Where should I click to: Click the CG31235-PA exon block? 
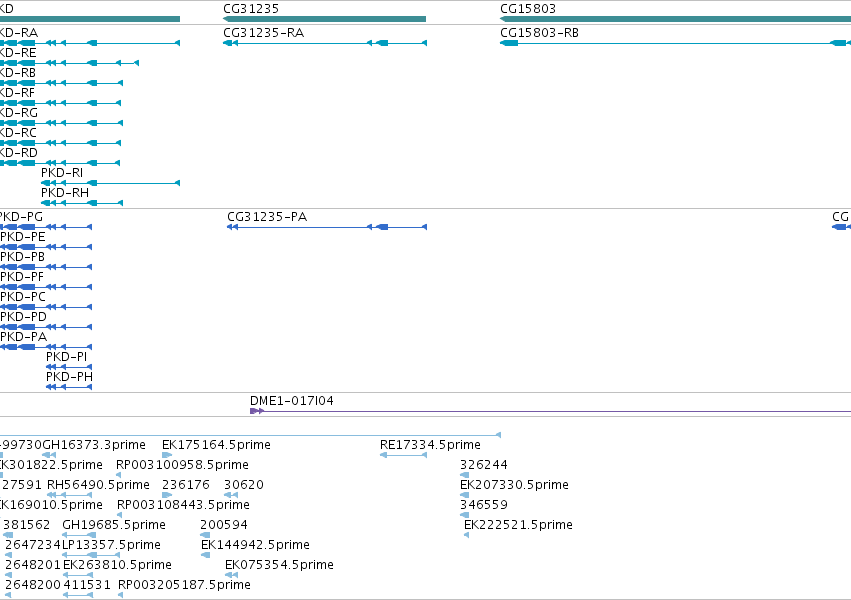tap(382, 227)
